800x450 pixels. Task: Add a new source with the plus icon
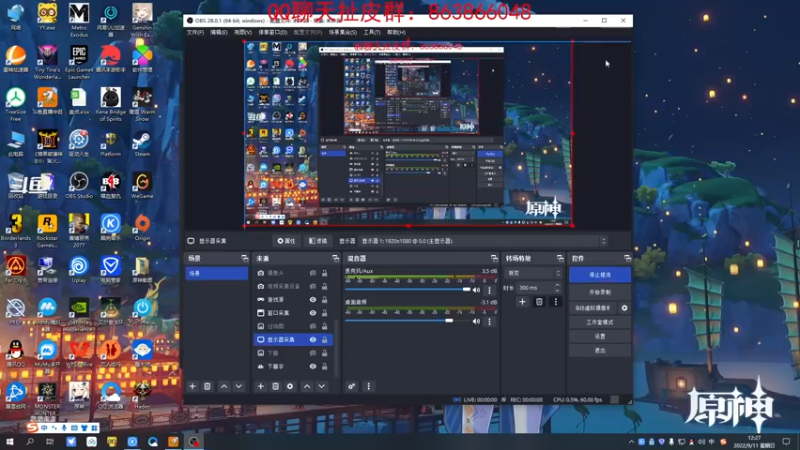coord(261,387)
